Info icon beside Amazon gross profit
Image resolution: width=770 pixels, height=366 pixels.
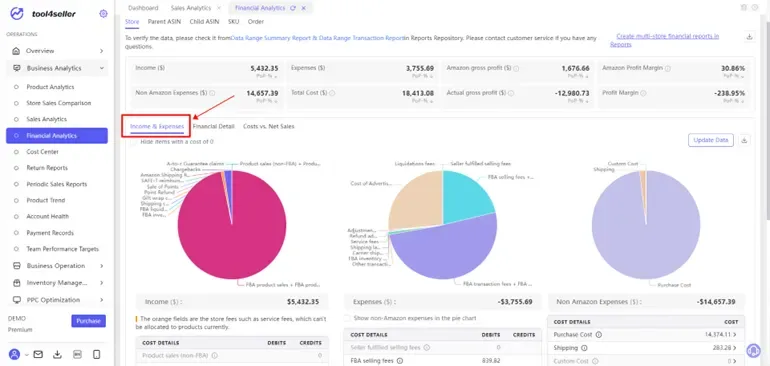coord(517,68)
